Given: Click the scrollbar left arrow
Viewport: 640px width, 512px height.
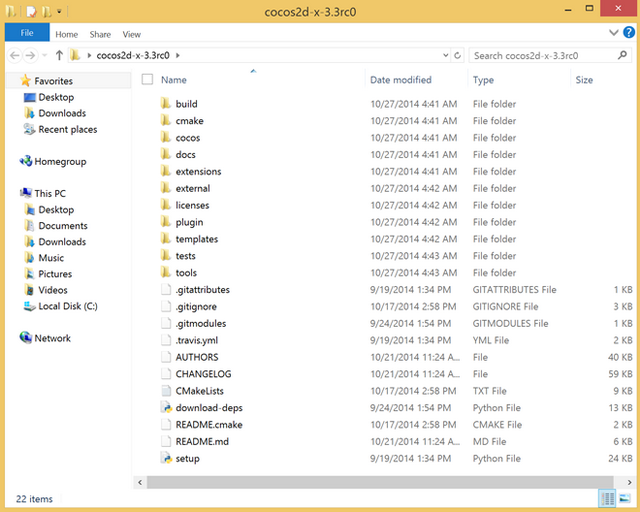Looking at the screenshot, I should tap(140, 482).
